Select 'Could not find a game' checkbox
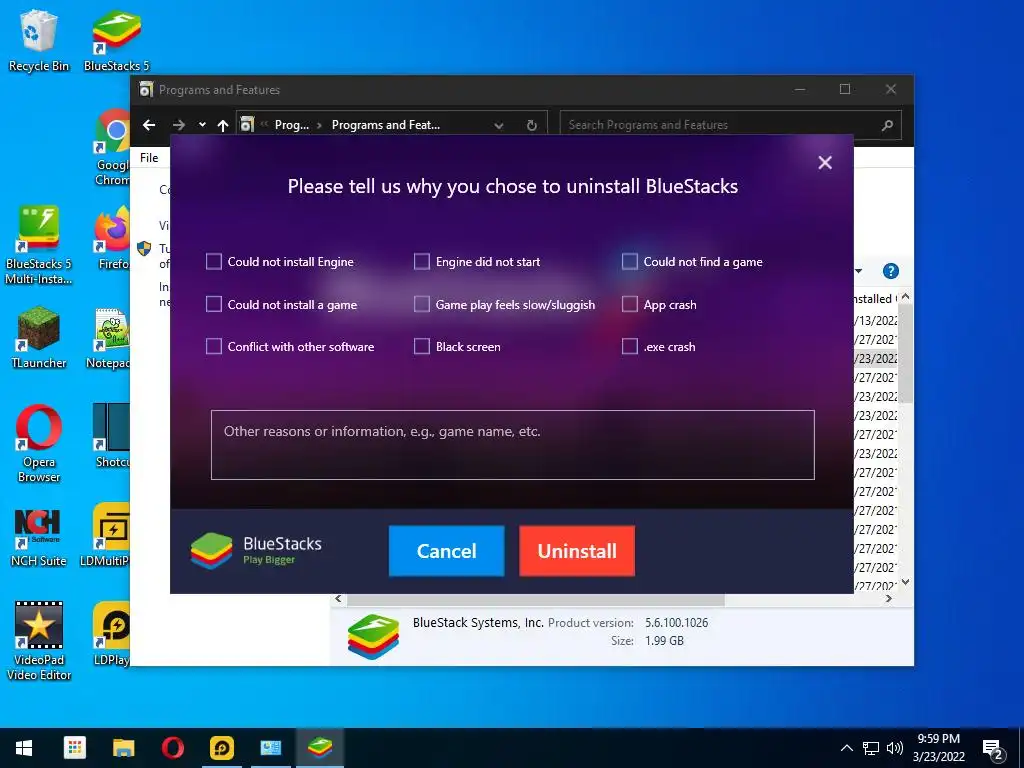This screenshot has width=1024, height=768. click(630, 262)
